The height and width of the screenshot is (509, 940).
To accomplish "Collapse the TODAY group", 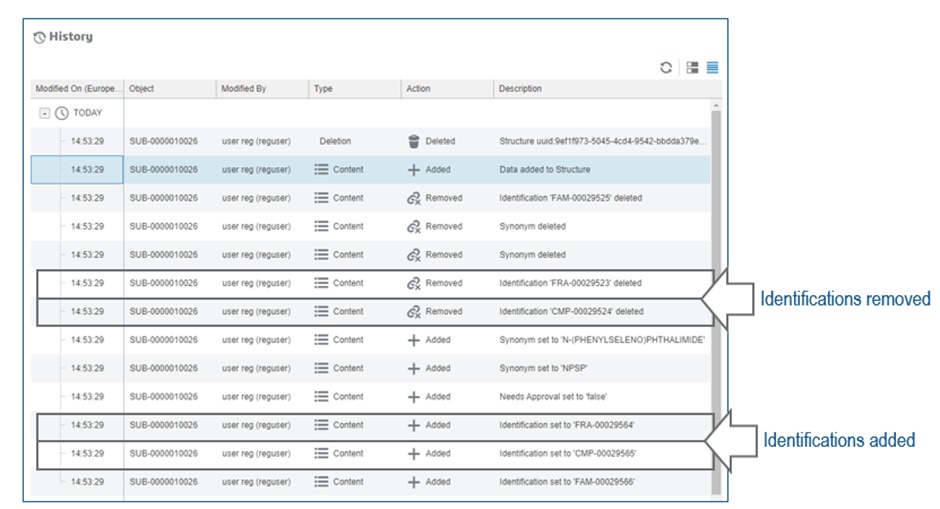I will pyautogui.click(x=44, y=113).
